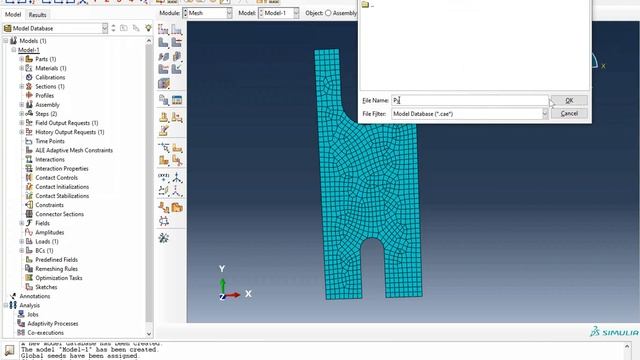The width and height of the screenshot is (640, 360).
Task: Select the Mesh Part tool
Action: pyautogui.click(x=164, y=42)
